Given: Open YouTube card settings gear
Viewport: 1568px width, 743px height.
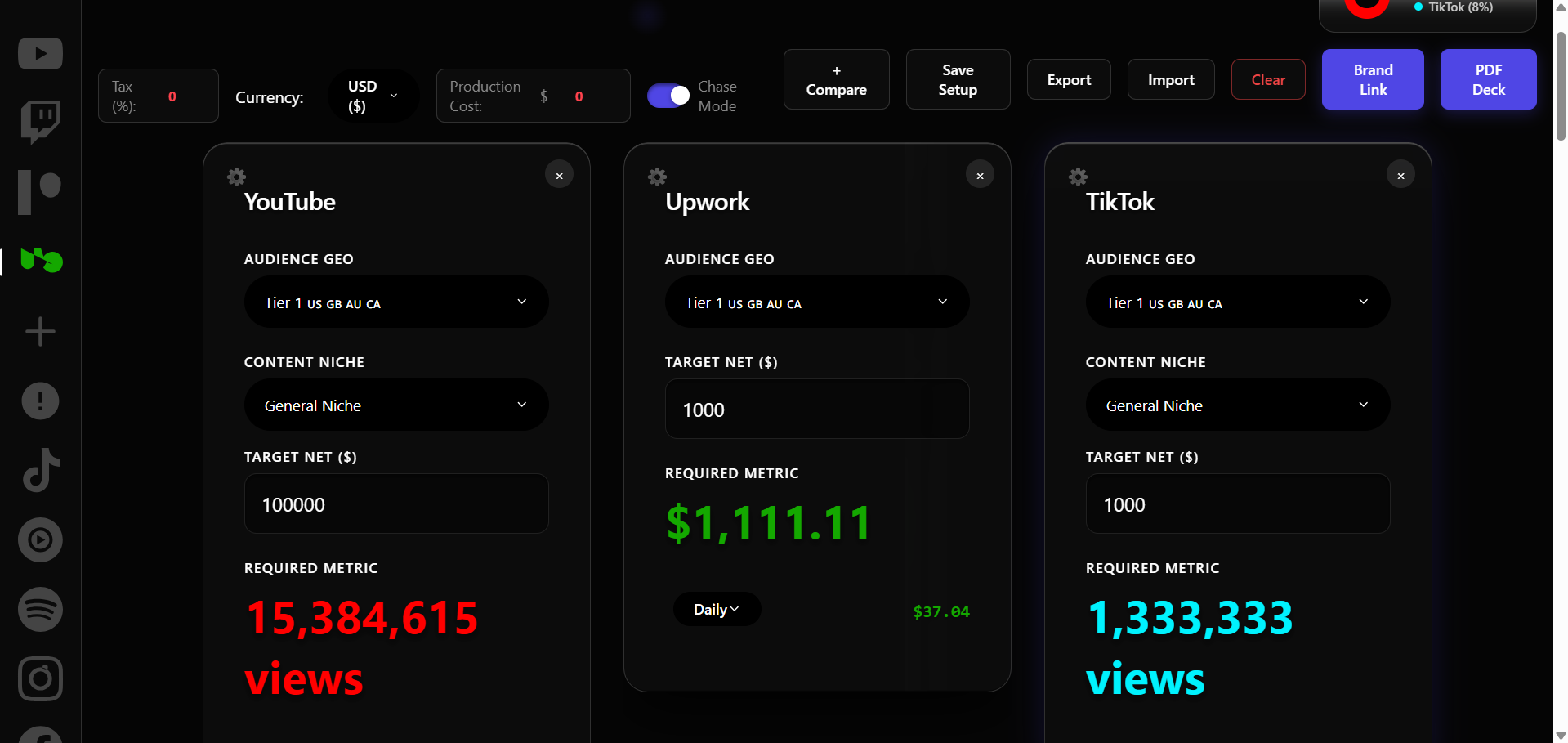Looking at the screenshot, I should pyautogui.click(x=236, y=177).
